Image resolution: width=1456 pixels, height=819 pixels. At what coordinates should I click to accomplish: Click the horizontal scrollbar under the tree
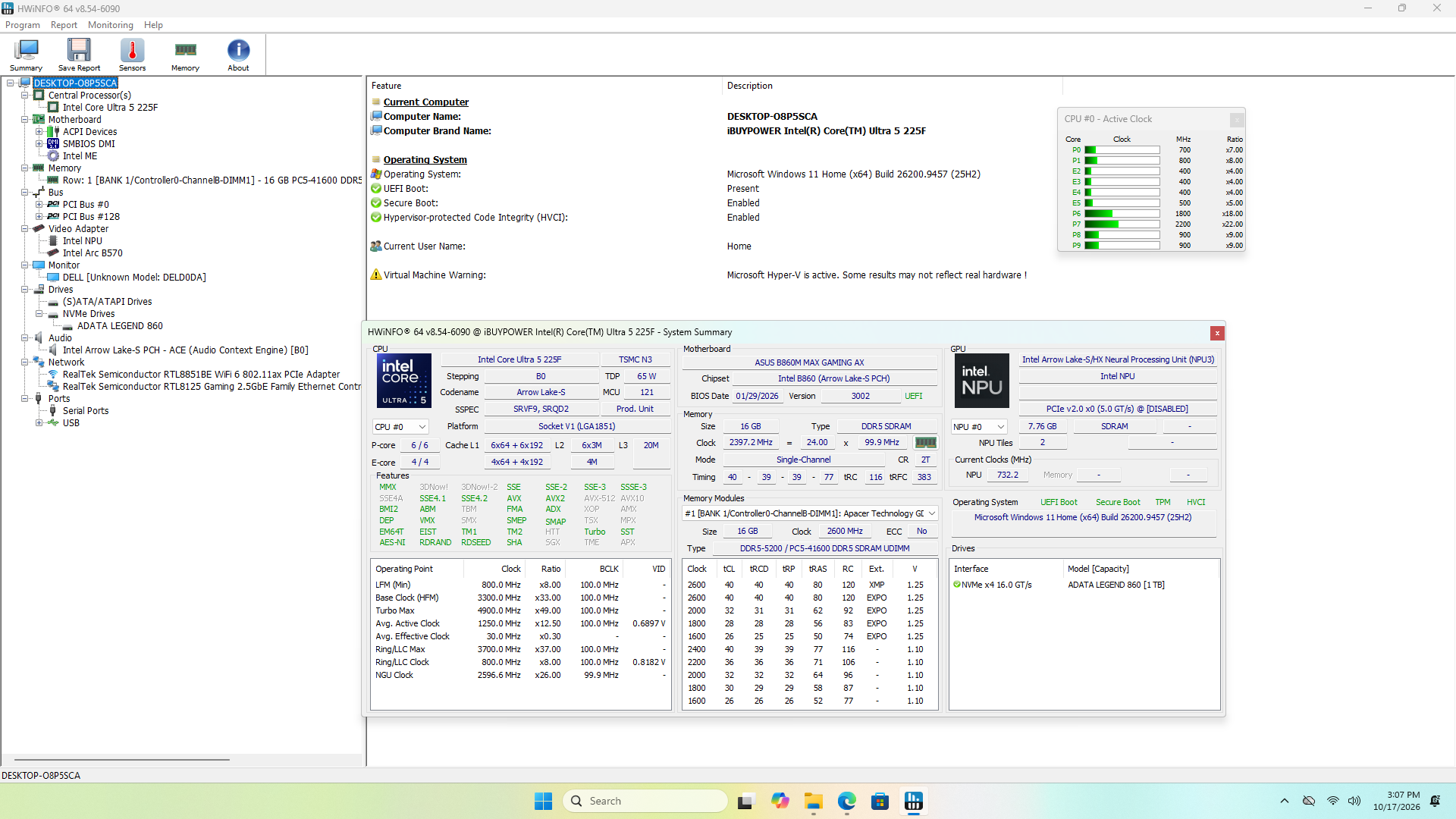coord(121,759)
